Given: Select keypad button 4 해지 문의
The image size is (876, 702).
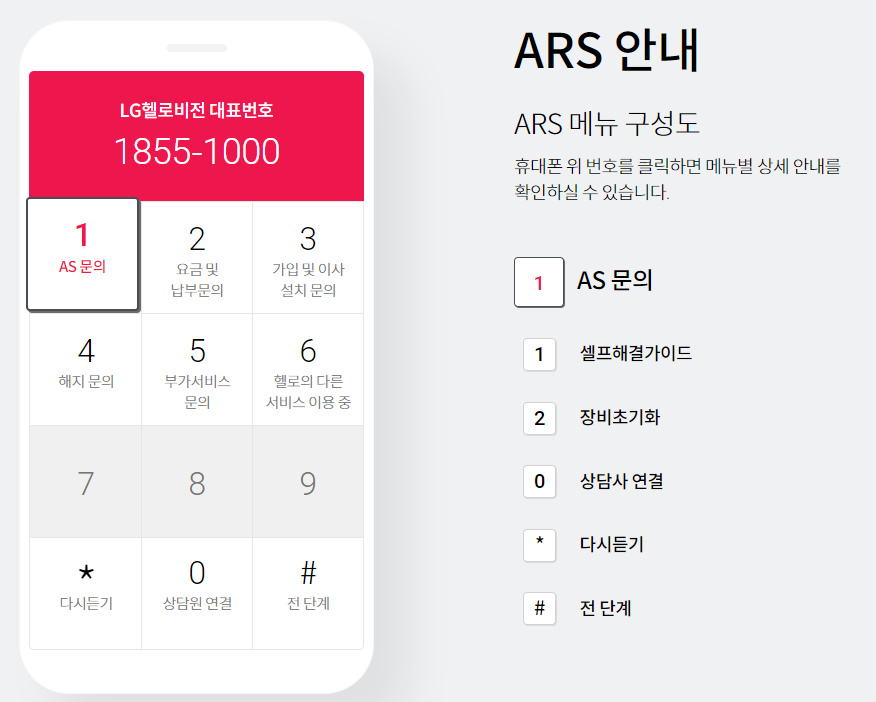Looking at the screenshot, I should coord(85,370).
